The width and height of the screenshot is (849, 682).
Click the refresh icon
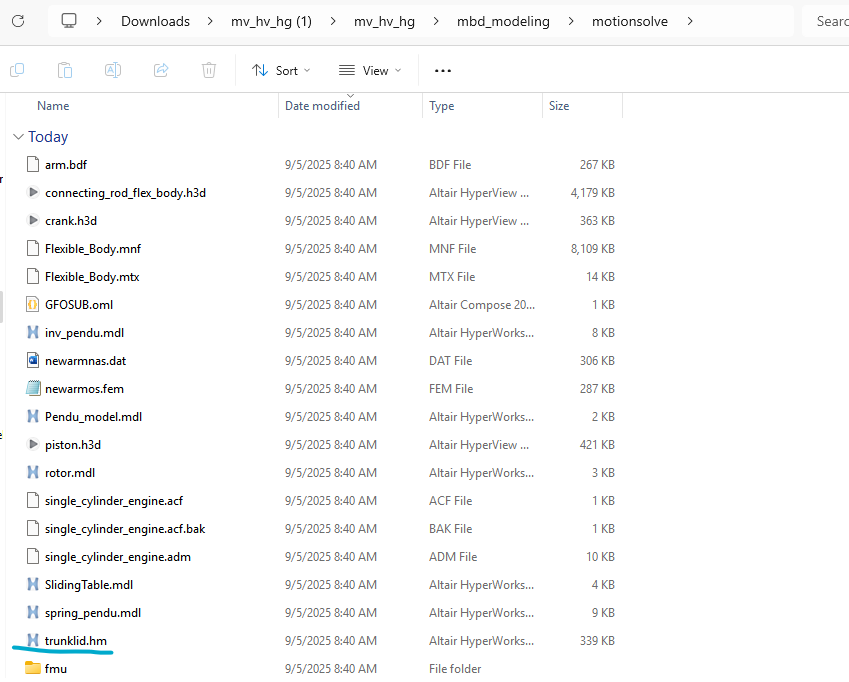click(18, 21)
